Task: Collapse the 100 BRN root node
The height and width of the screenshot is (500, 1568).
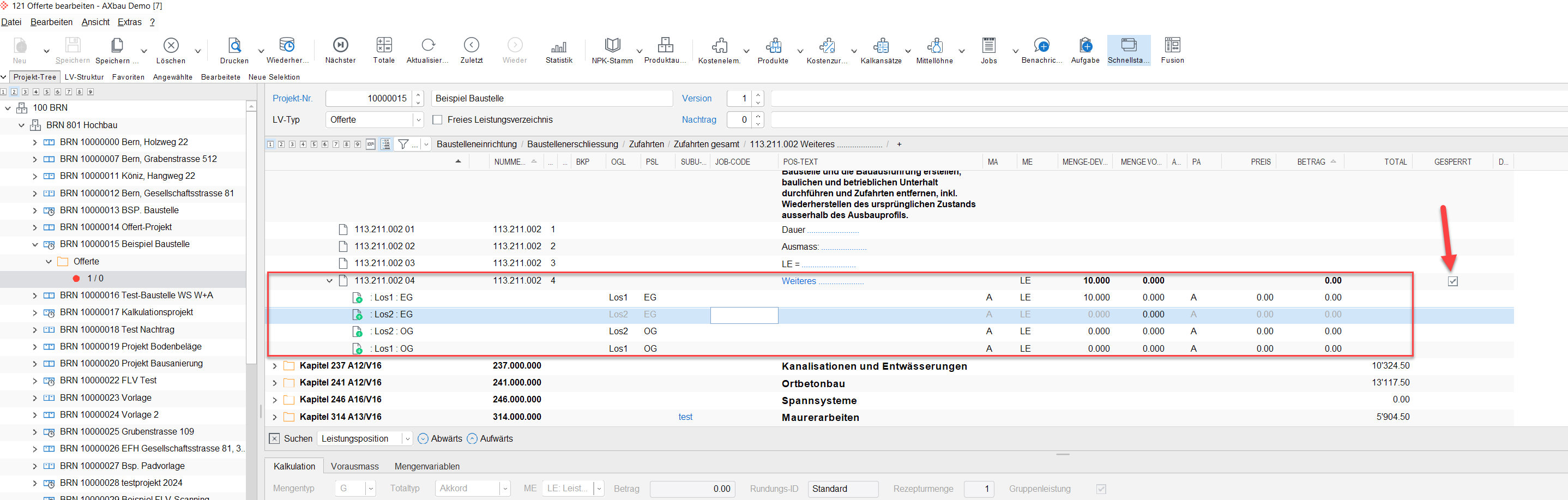Action: 8,108
